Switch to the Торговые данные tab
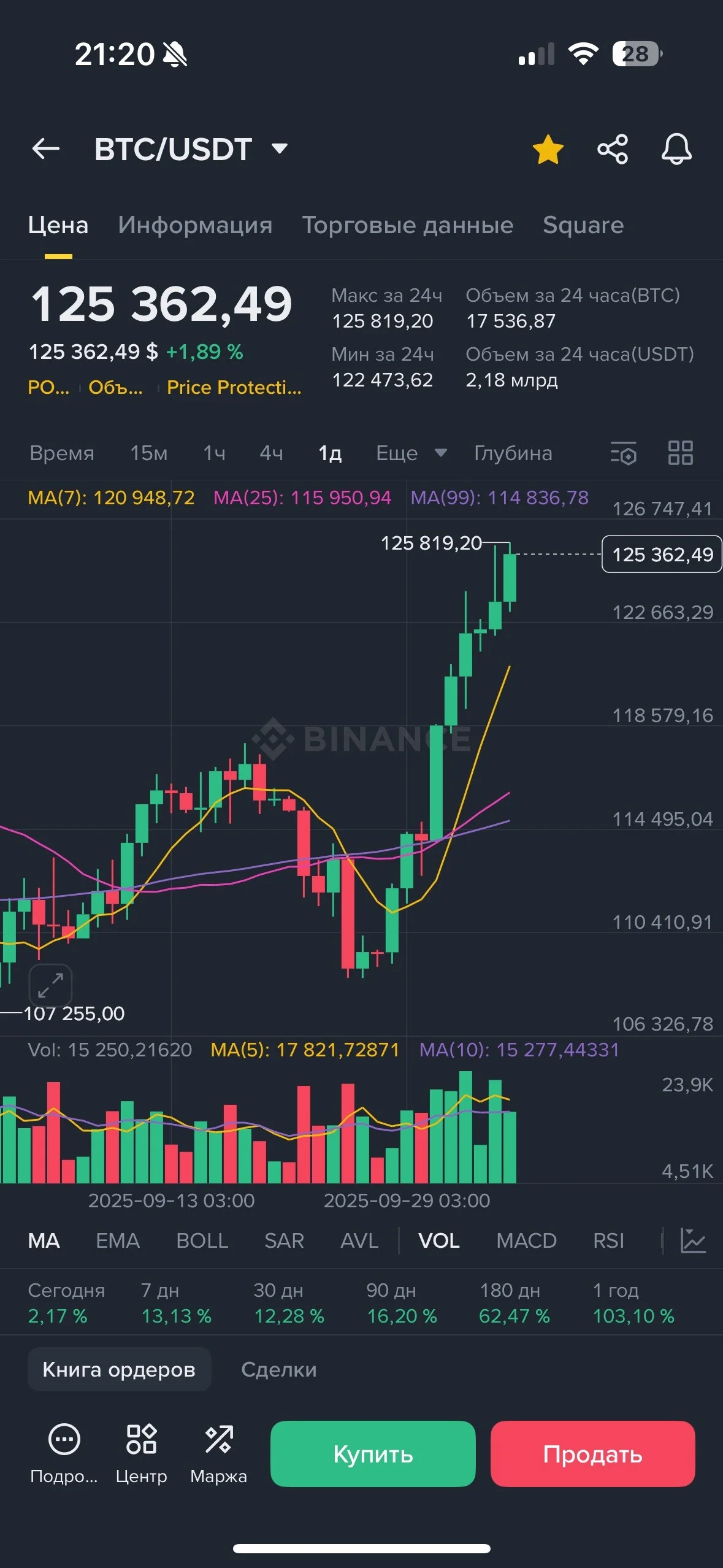This screenshot has height=1568, width=723. tap(408, 225)
